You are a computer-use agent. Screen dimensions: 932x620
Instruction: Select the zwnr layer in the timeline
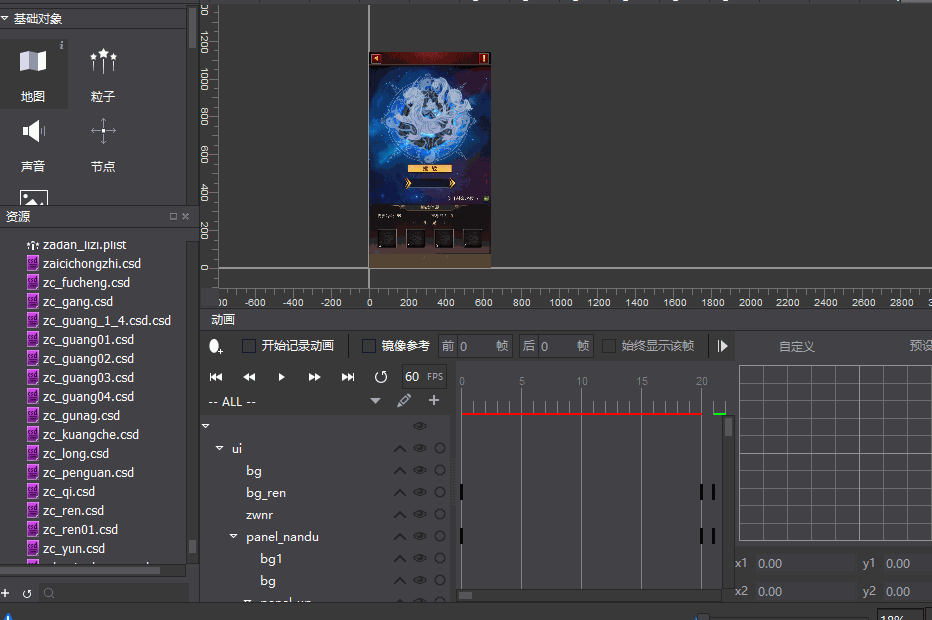(260, 514)
